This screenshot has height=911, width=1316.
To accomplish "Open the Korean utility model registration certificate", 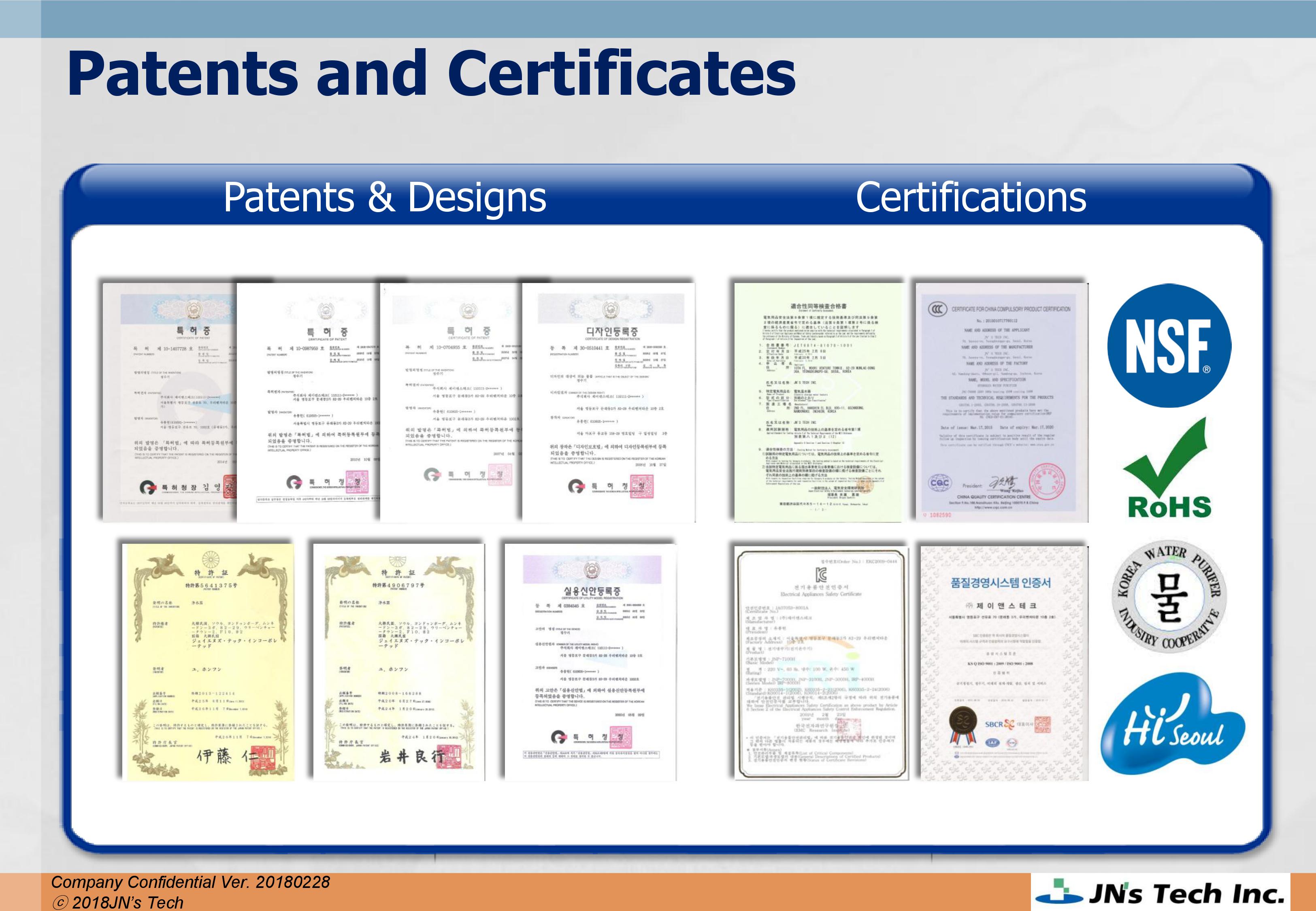I will coord(591,662).
